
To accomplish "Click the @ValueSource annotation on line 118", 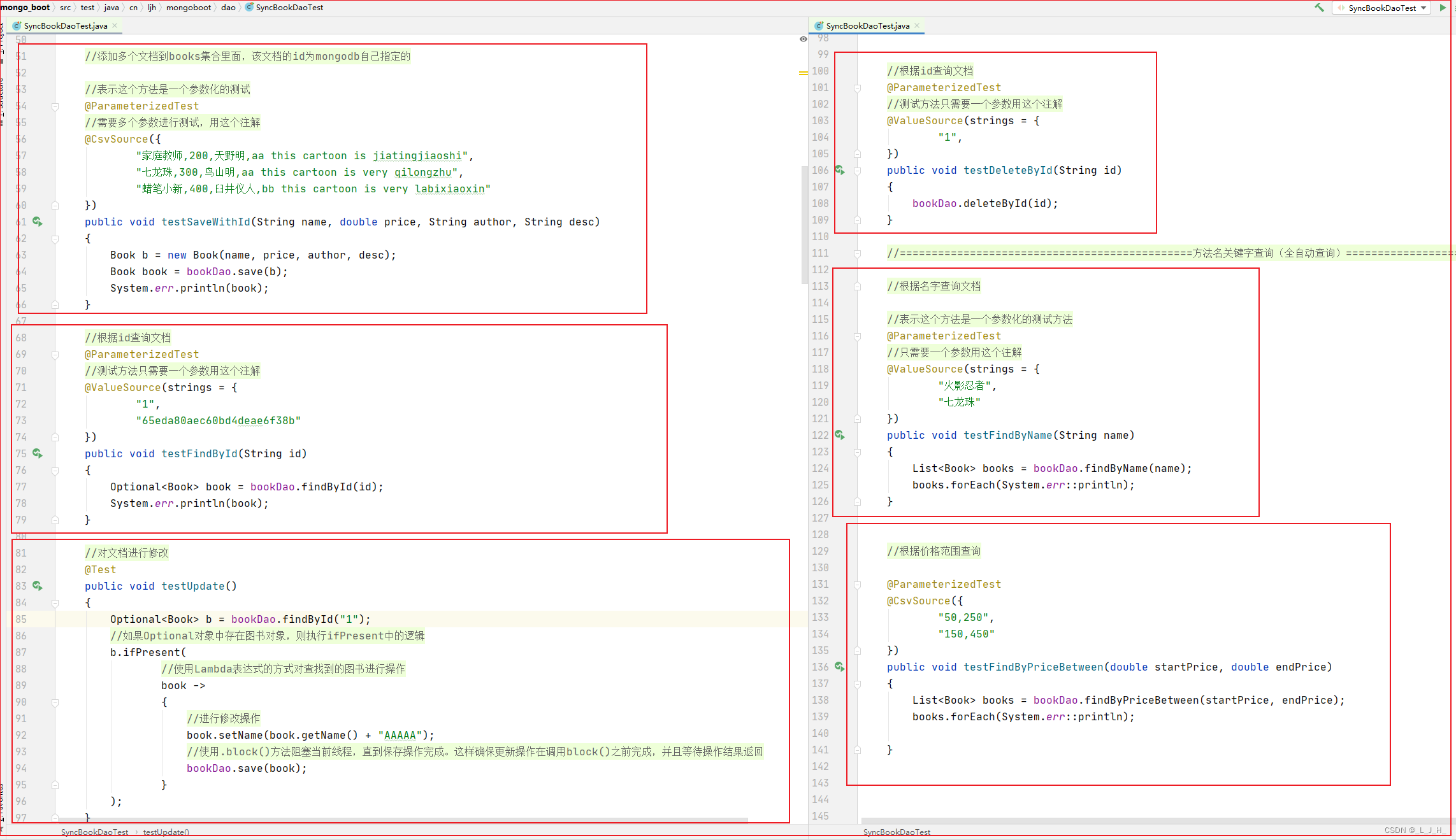I will (925, 369).
